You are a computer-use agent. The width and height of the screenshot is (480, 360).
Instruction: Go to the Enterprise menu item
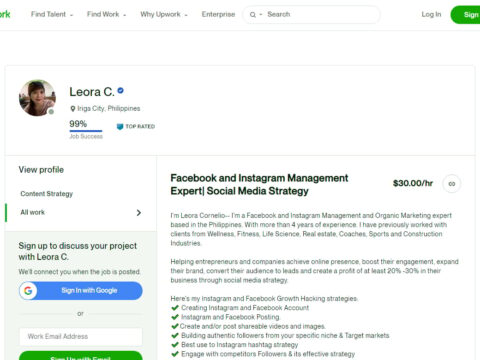point(218,14)
